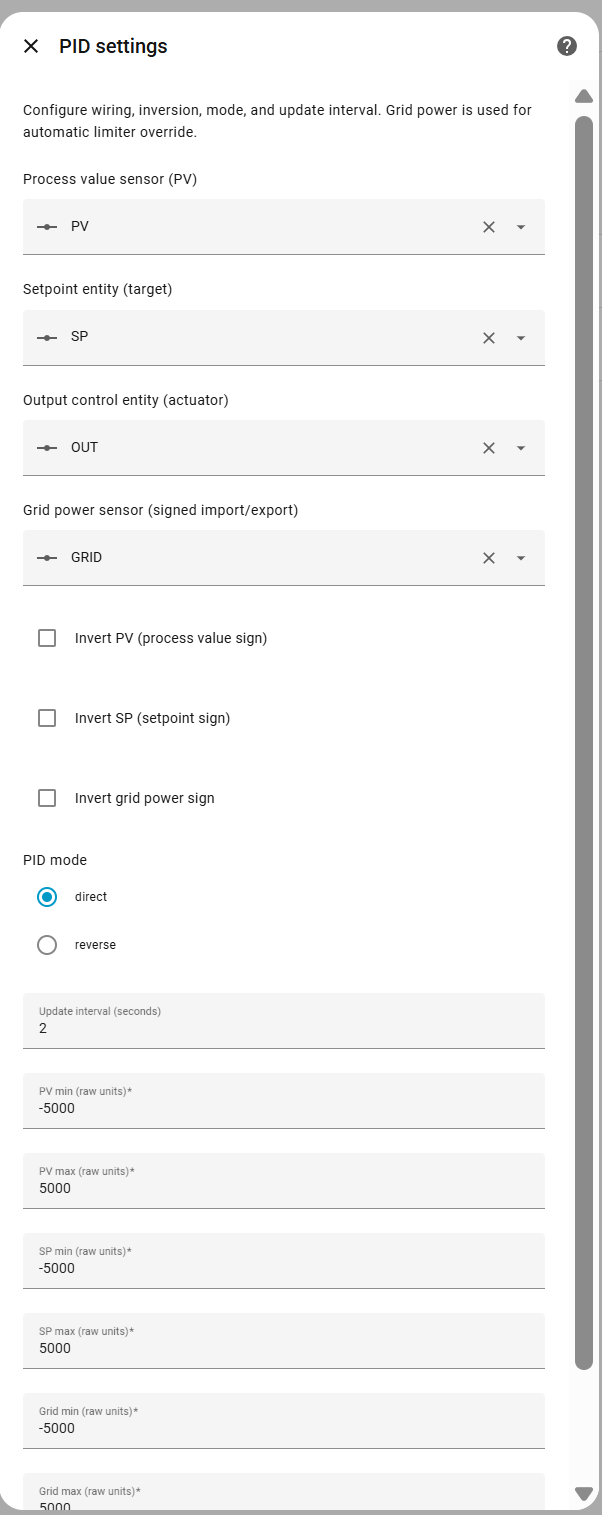Edit the Update interval seconds field

tap(284, 1021)
